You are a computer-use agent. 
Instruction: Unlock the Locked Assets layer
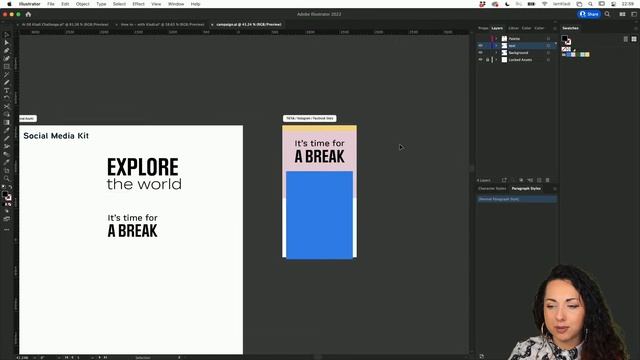pos(487,60)
